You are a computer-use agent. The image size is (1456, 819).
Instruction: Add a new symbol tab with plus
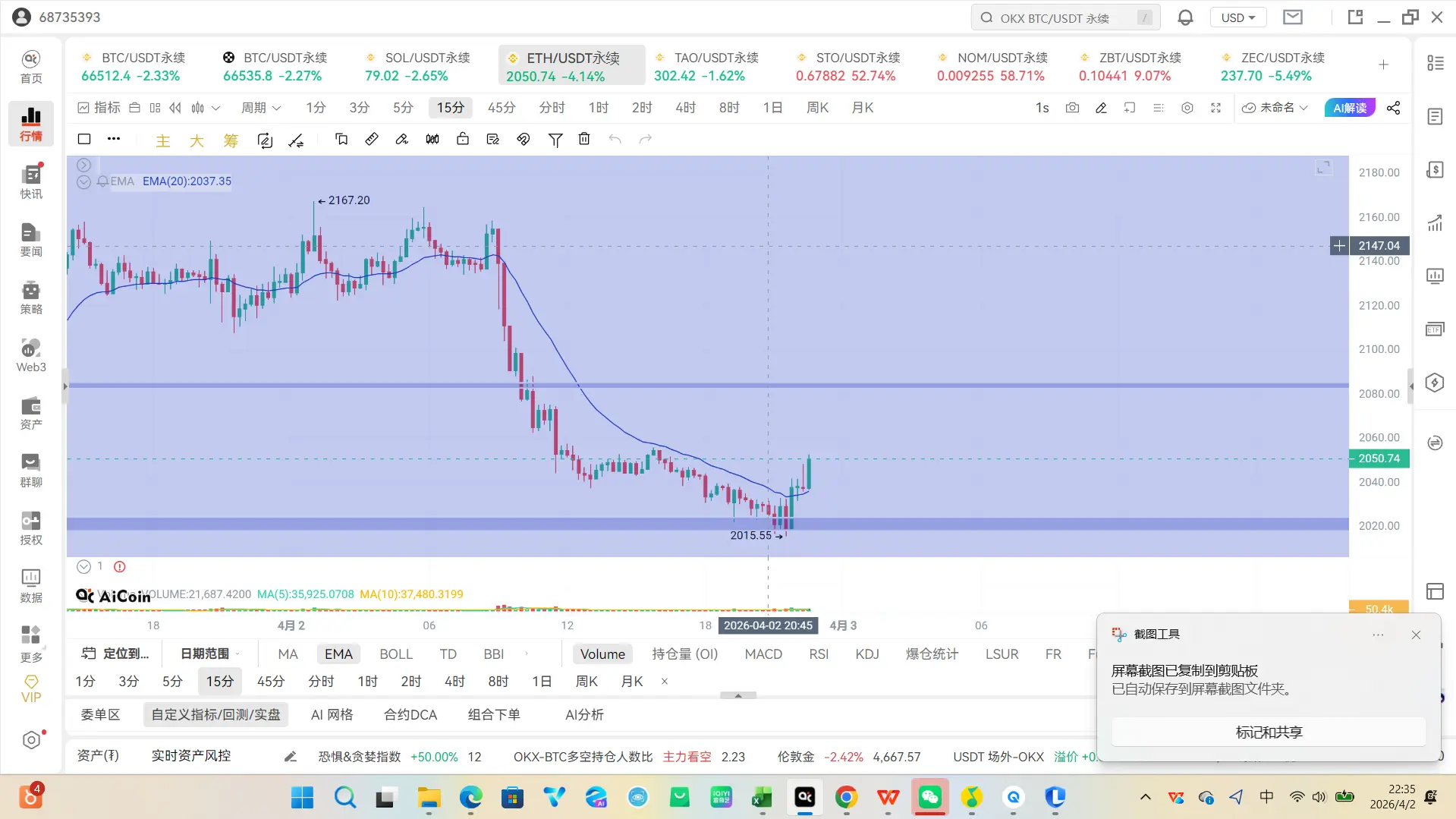click(x=1383, y=65)
